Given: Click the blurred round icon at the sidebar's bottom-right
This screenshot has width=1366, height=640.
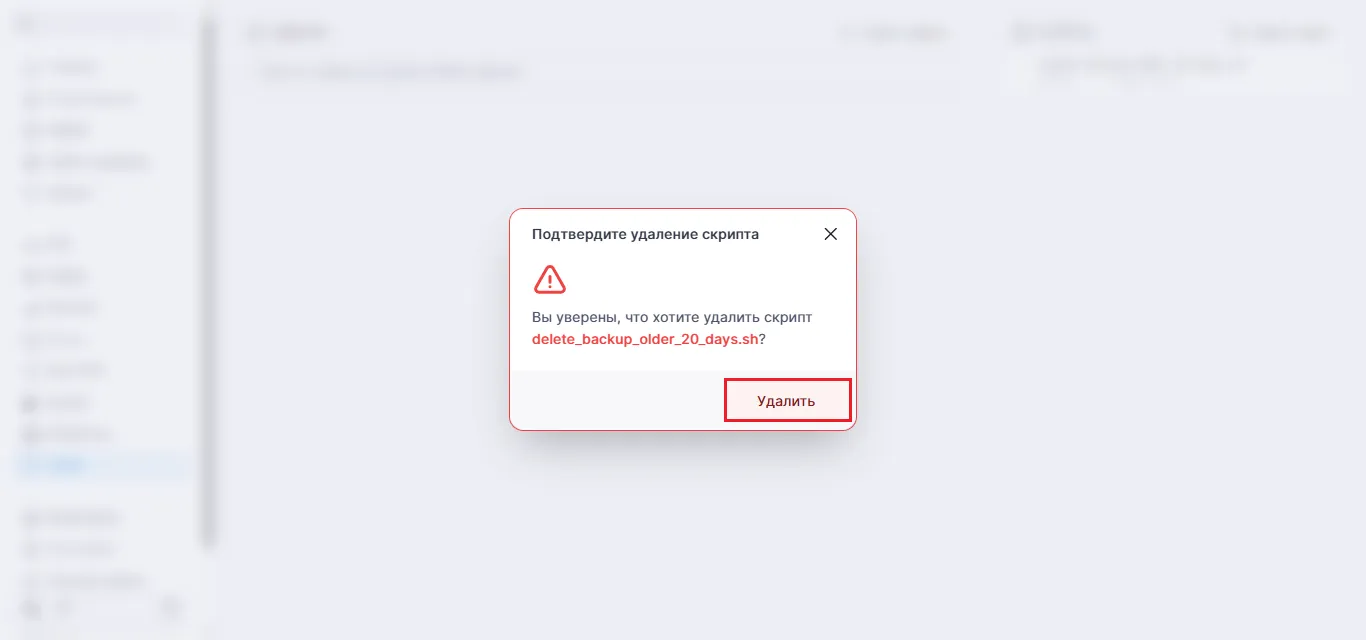Looking at the screenshot, I should pos(170,607).
